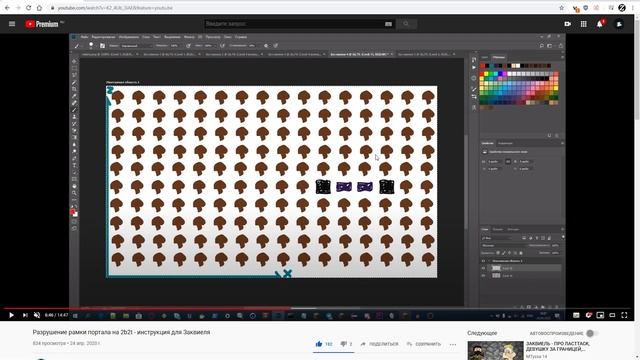Image resolution: width=640 pixels, height=360 pixels.
Task: Click the YouTube search input field
Action: [294, 24]
